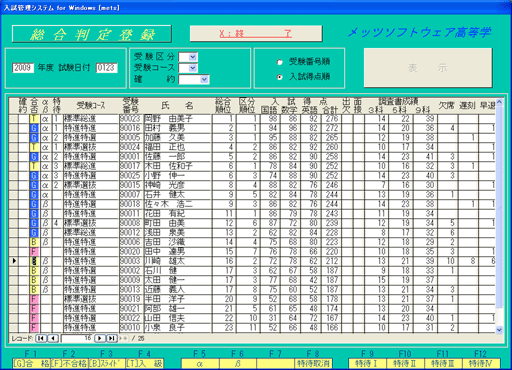Click the name cell 石川 健
Screen dimensions: 512x370
[x=178, y=271]
